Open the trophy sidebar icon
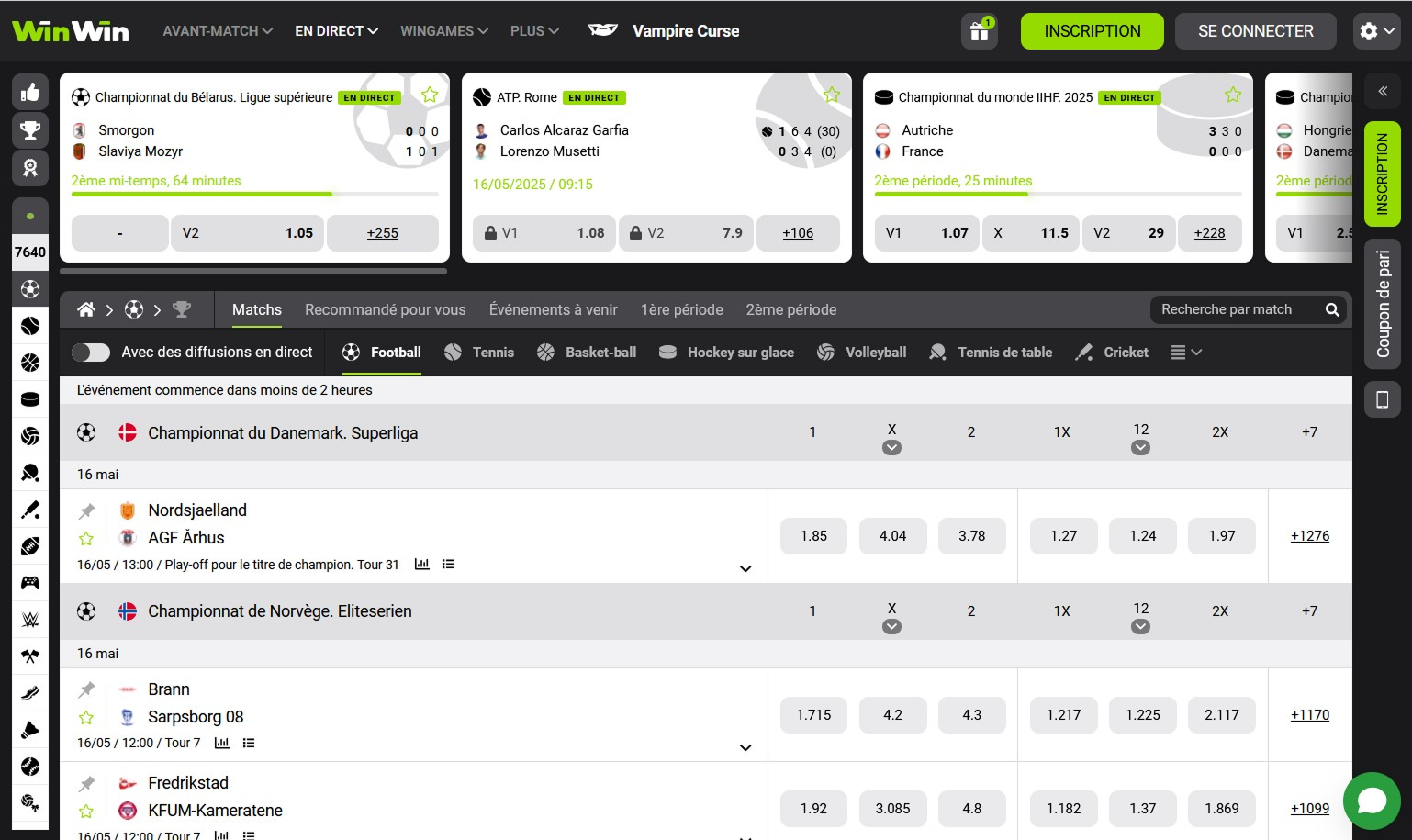The height and width of the screenshot is (840, 1412). (x=30, y=129)
